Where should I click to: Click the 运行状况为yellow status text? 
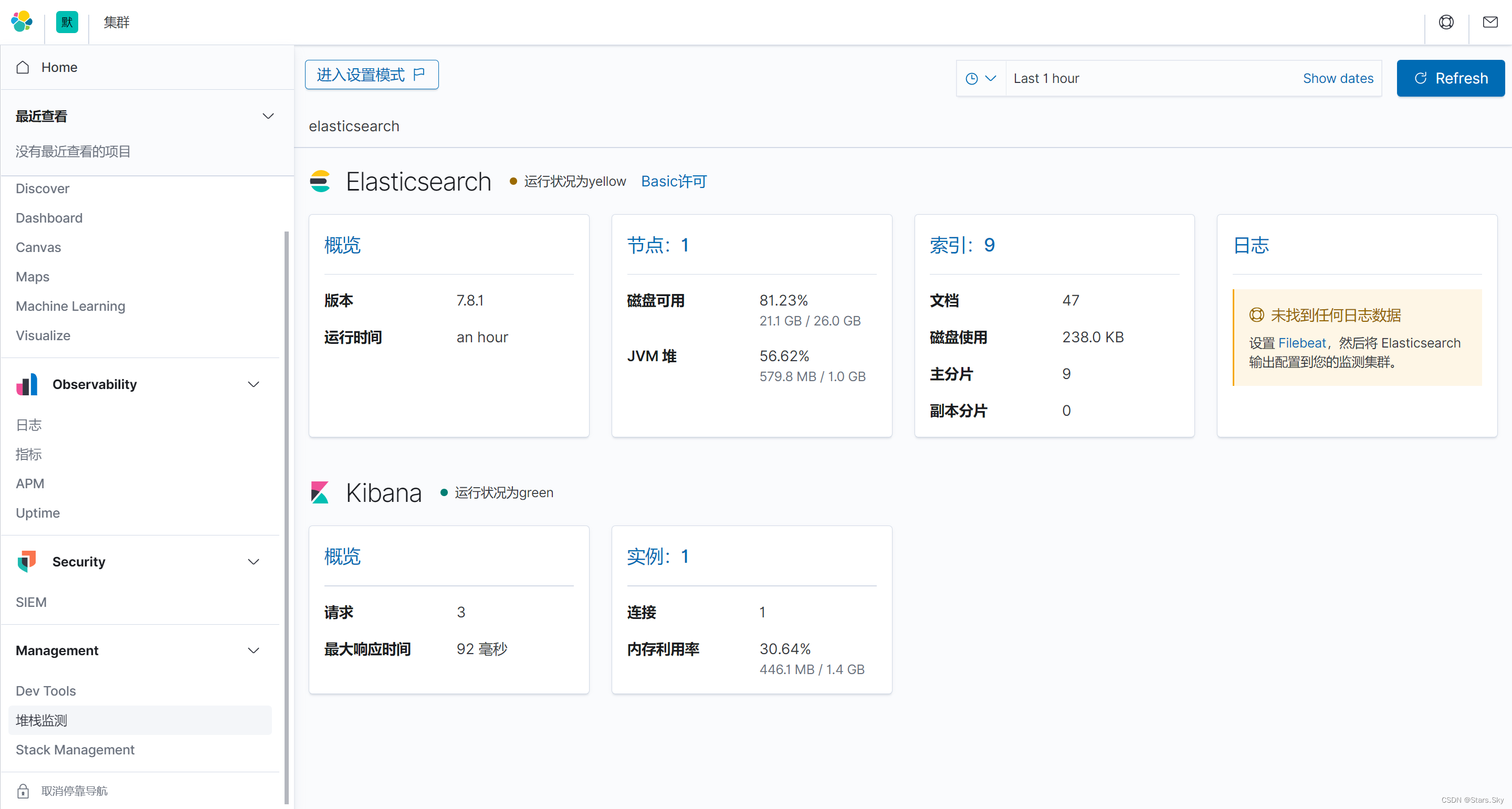pyautogui.click(x=575, y=182)
